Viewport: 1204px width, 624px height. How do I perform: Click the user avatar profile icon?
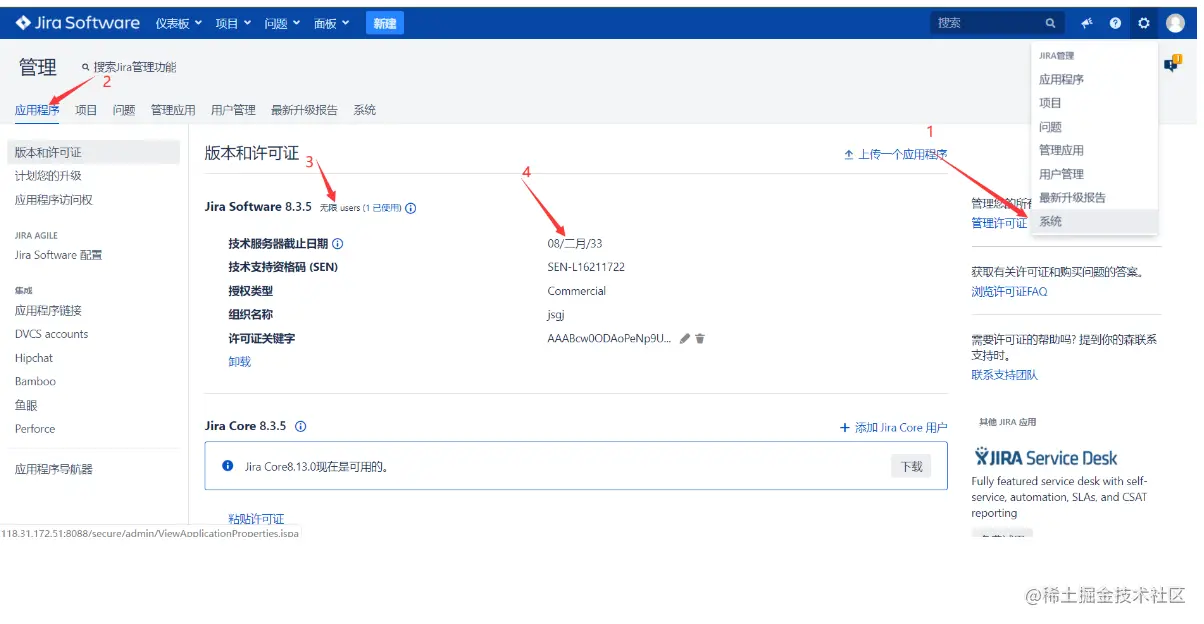(x=1175, y=22)
